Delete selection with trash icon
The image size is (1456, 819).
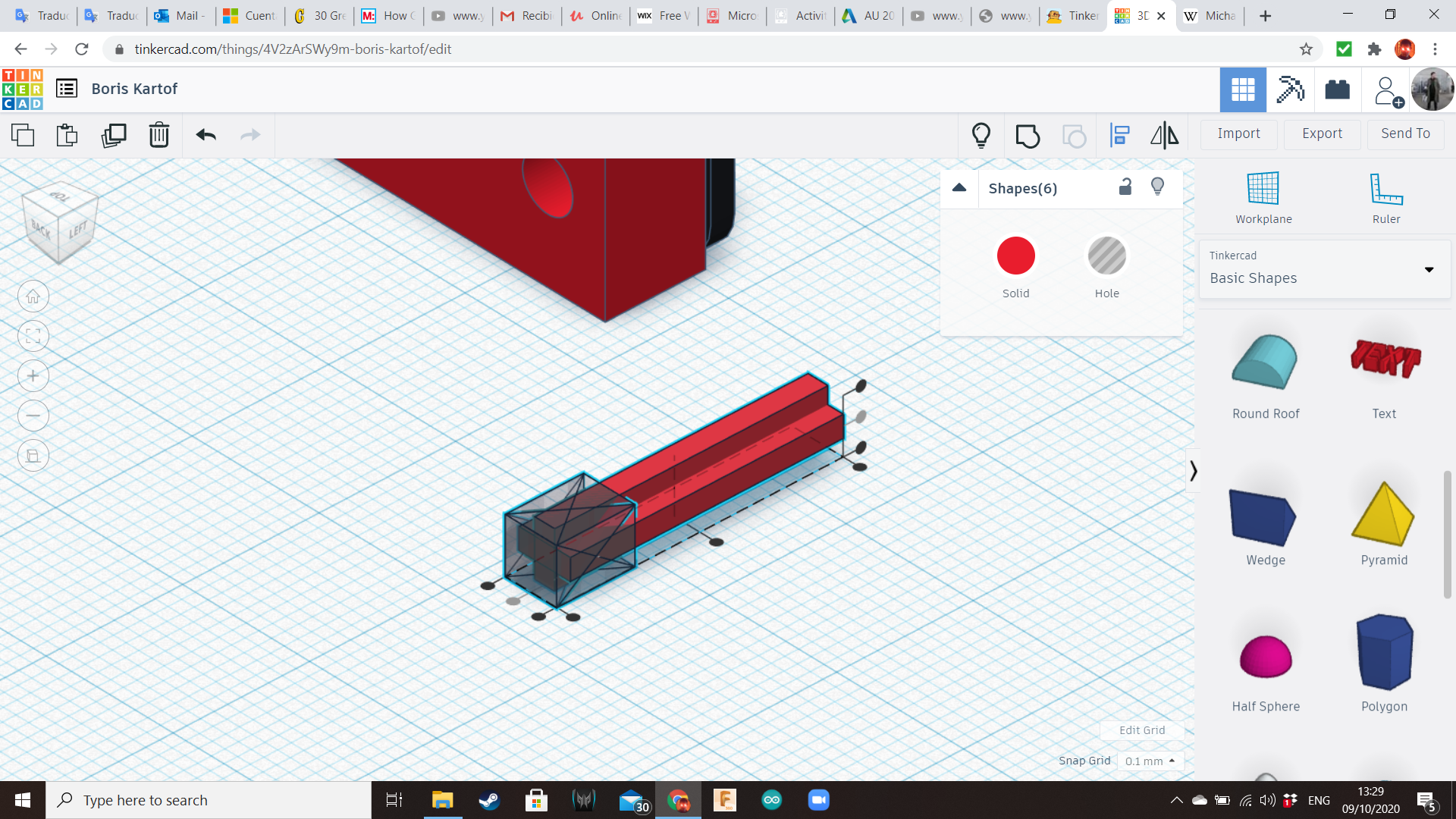click(159, 136)
